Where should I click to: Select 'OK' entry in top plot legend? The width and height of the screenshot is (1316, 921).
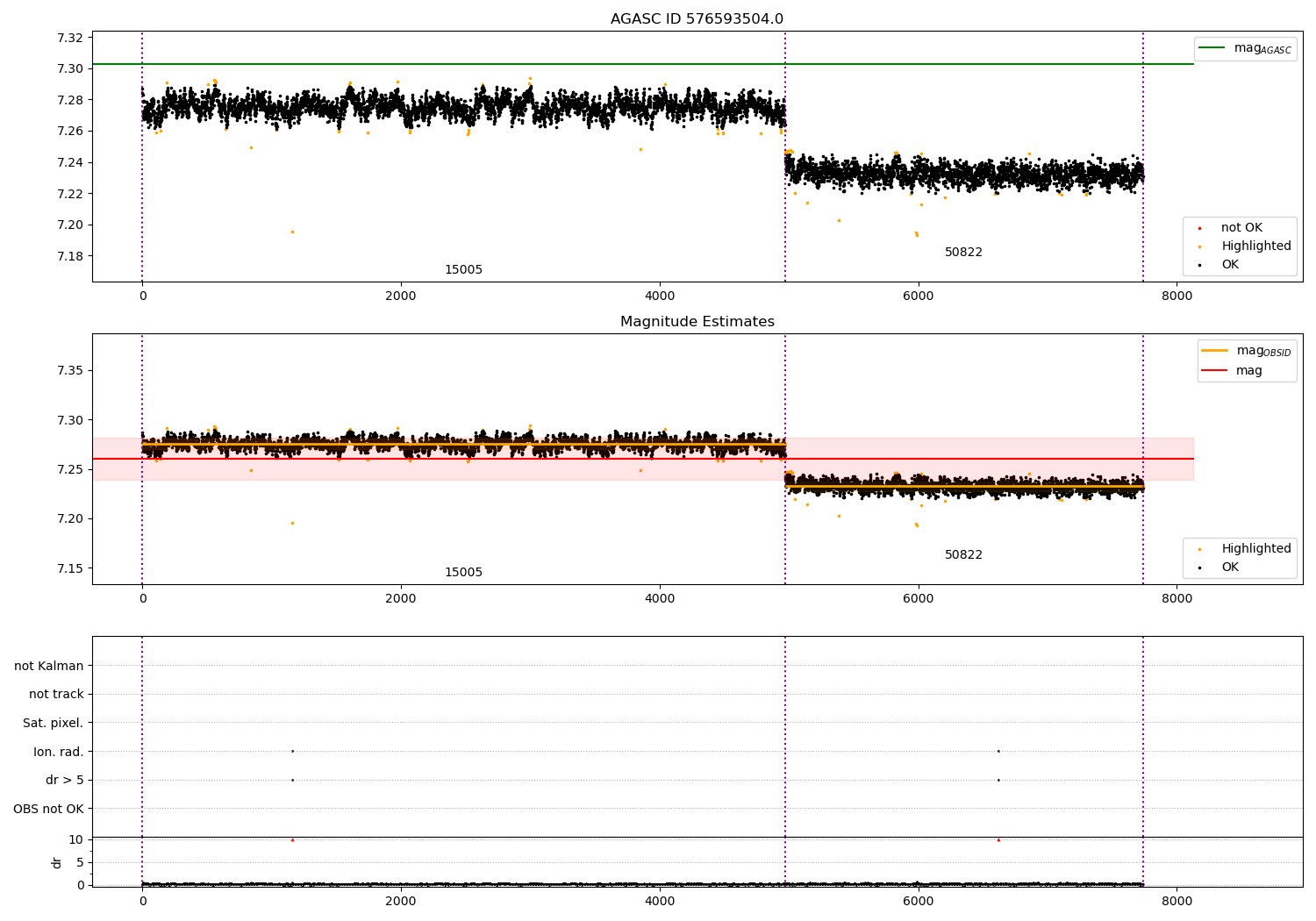1230,265
